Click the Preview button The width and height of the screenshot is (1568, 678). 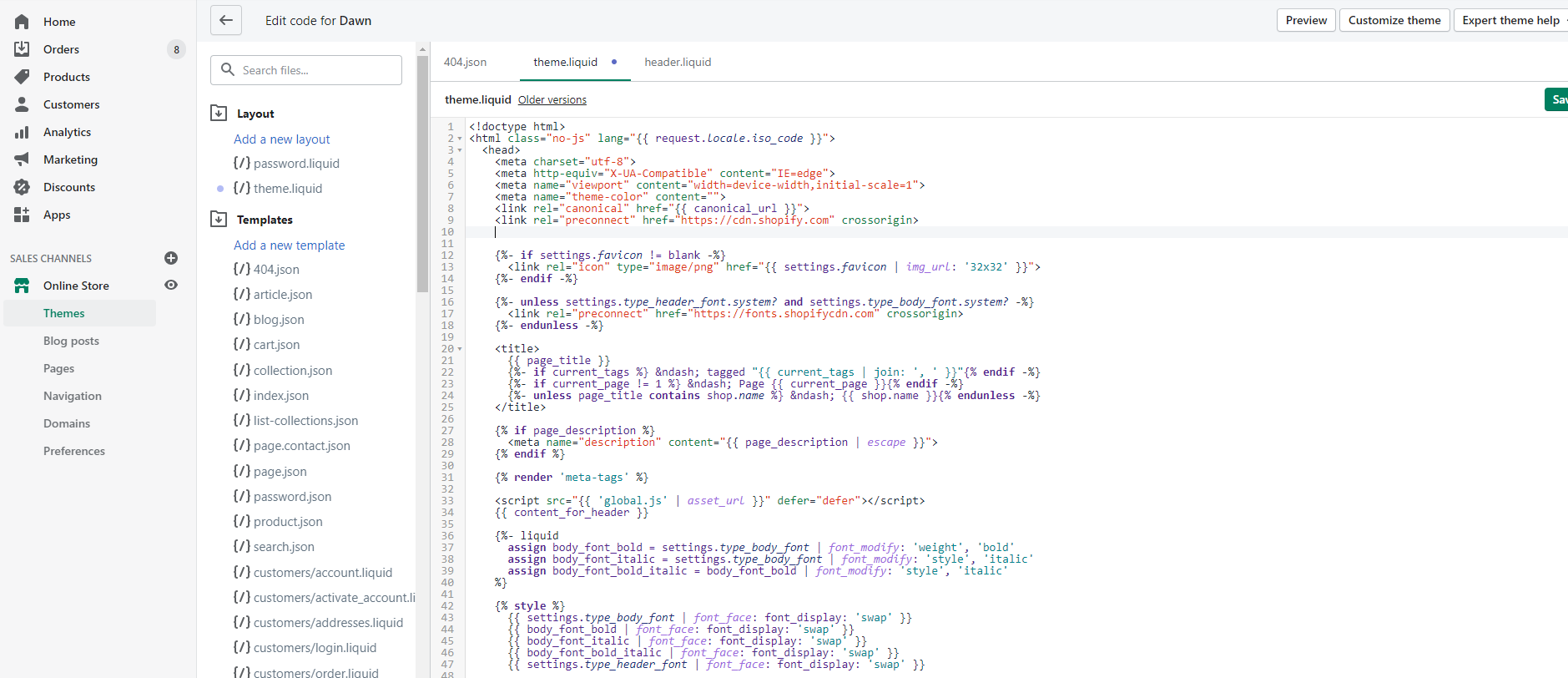[x=1306, y=20]
